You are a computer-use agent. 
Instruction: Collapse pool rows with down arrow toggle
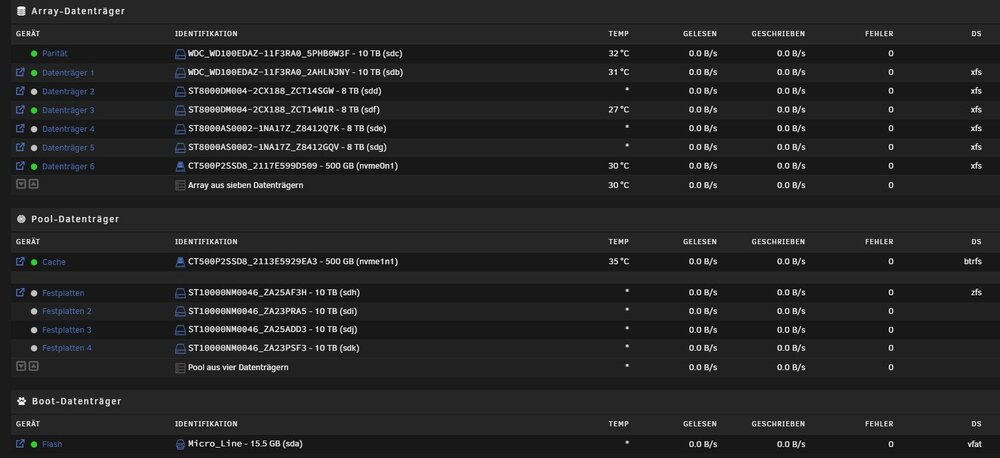pyautogui.click(x=21, y=366)
